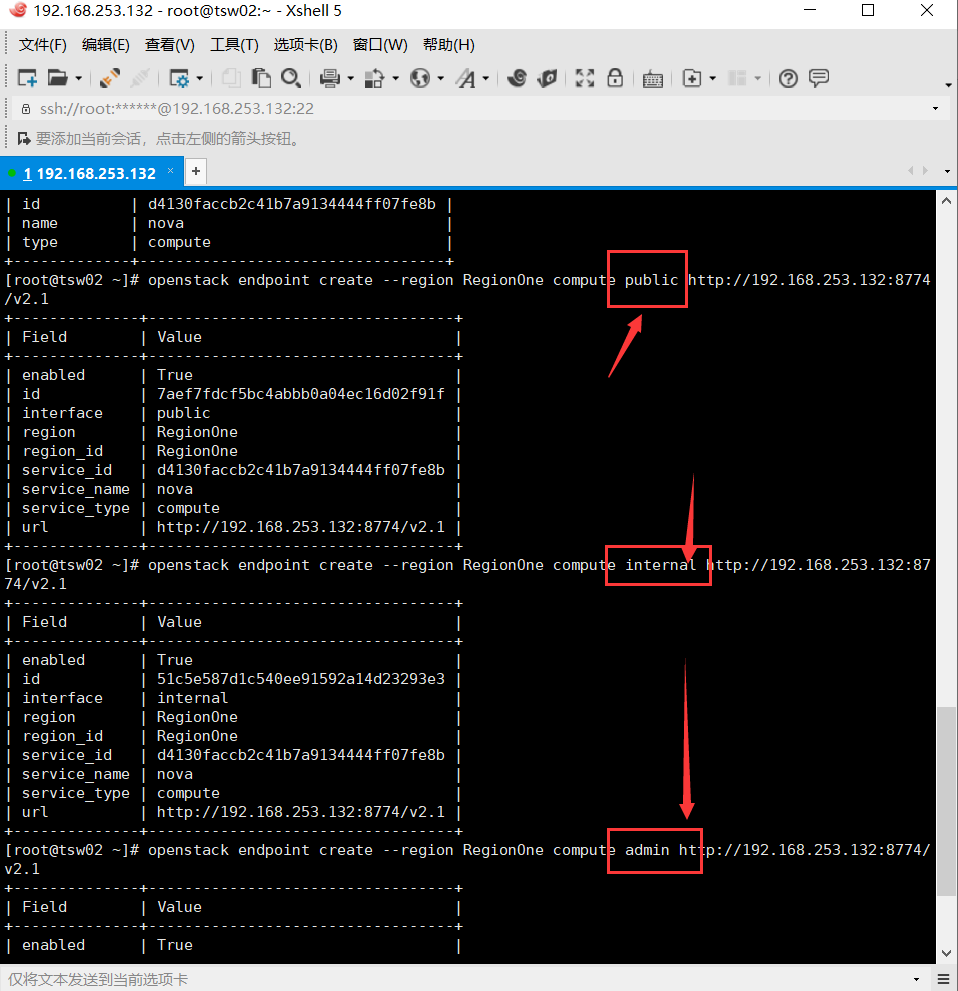Click the id value 7aef7fdcf5bc4abbb0a04ec16d02f91f

301,394
